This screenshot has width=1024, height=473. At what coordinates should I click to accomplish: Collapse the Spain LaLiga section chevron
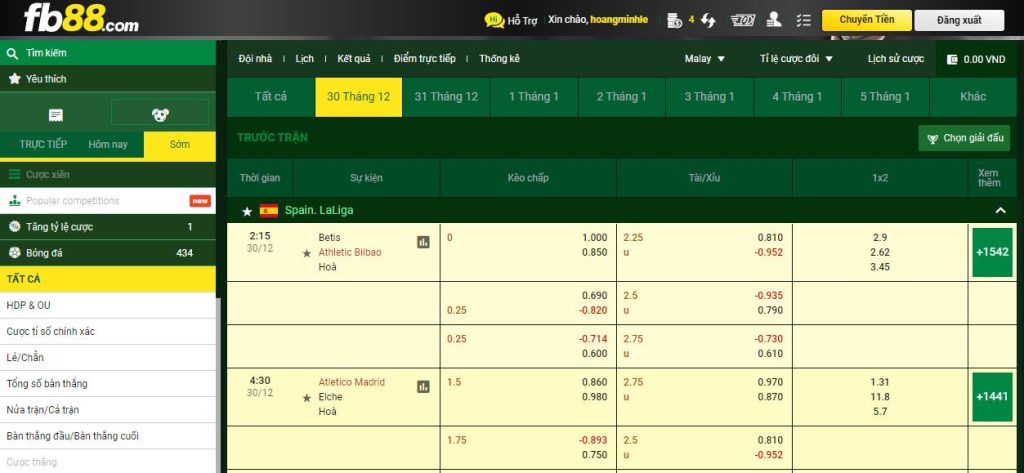click(x=1000, y=210)
